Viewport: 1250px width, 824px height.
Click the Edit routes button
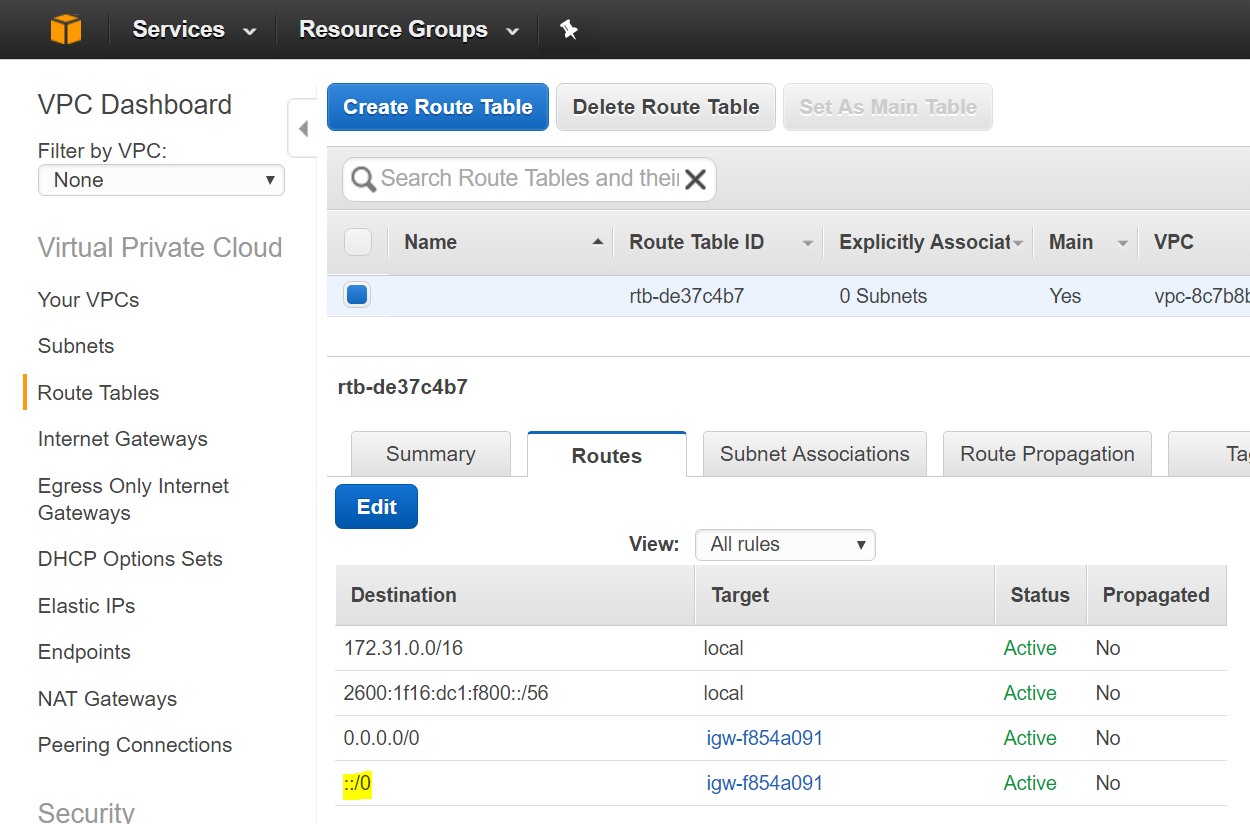(376, 507)
